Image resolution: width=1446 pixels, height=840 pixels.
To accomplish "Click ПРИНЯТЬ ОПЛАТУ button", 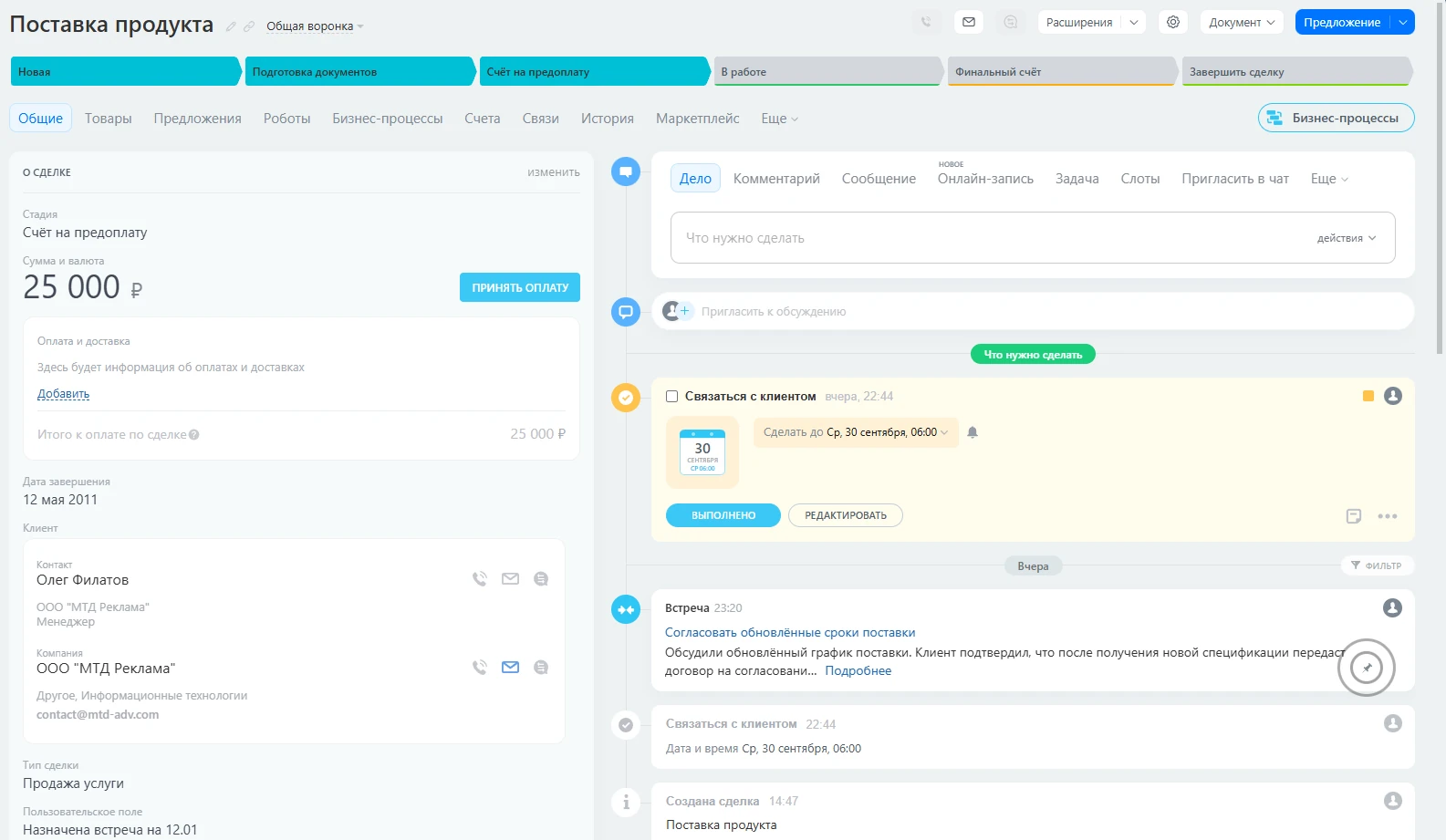I will click(x=520, y=287).
